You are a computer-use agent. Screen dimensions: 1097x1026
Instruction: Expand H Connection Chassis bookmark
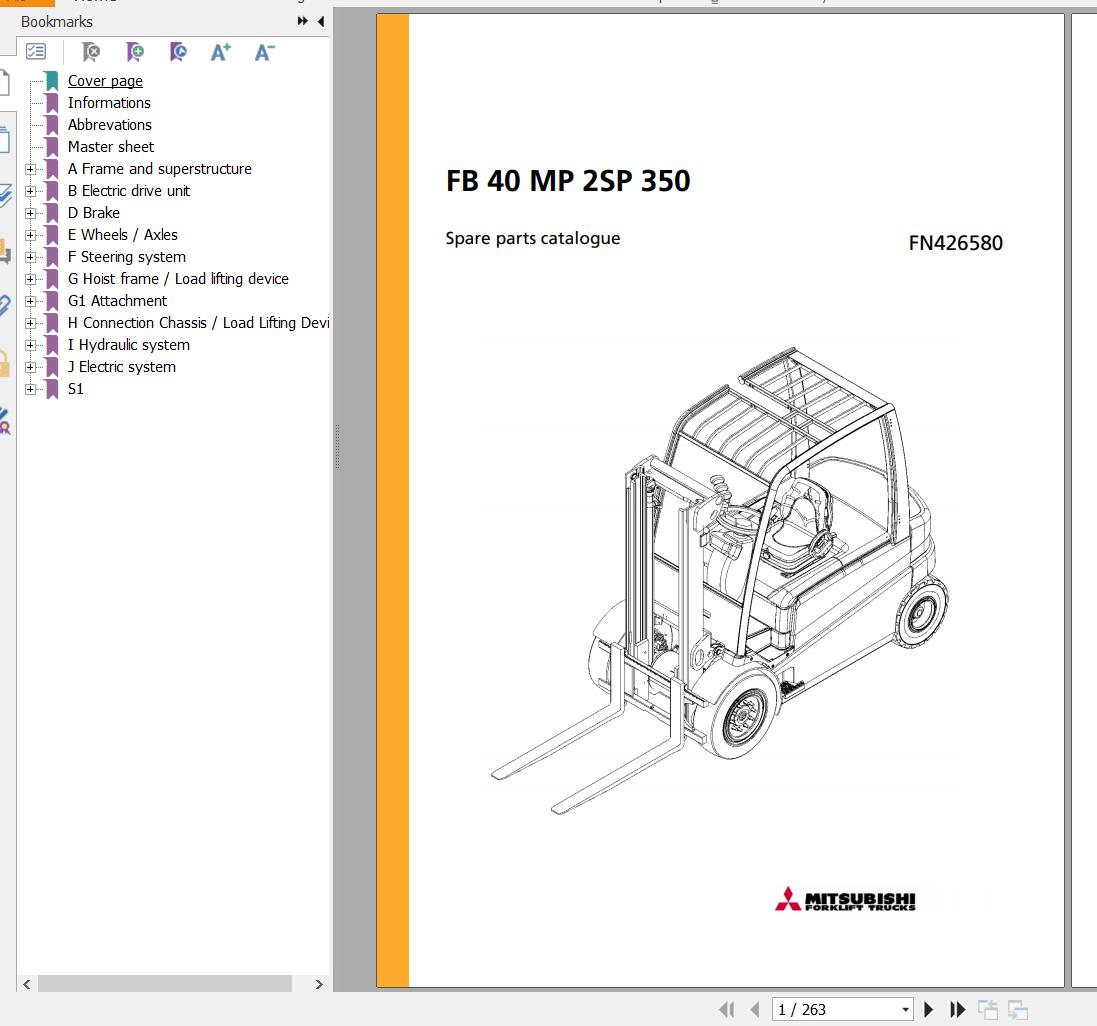[30, 323]
